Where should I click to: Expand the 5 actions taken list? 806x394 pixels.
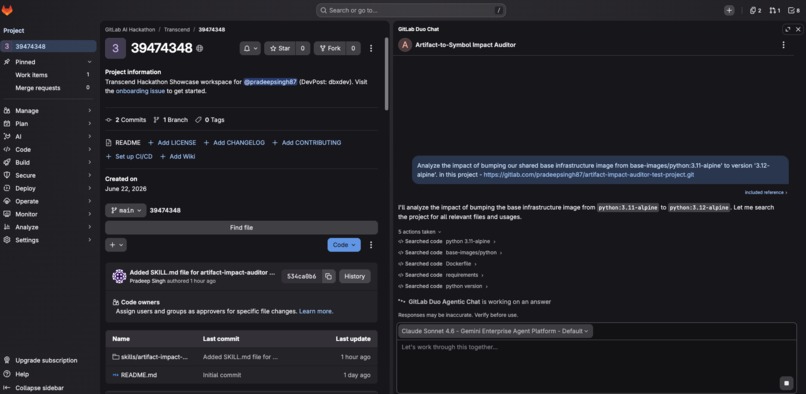[419, 231]
